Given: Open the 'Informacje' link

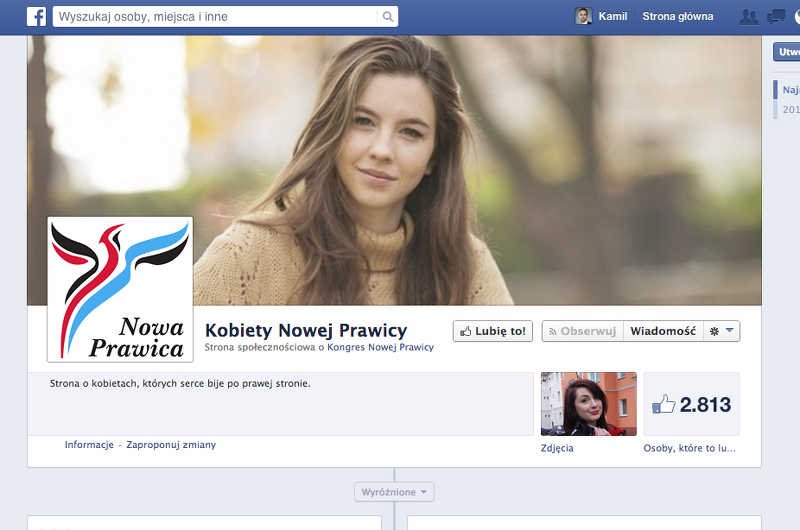Looking at the screenshot, I should pyautogui.click(x=89, y=445).
